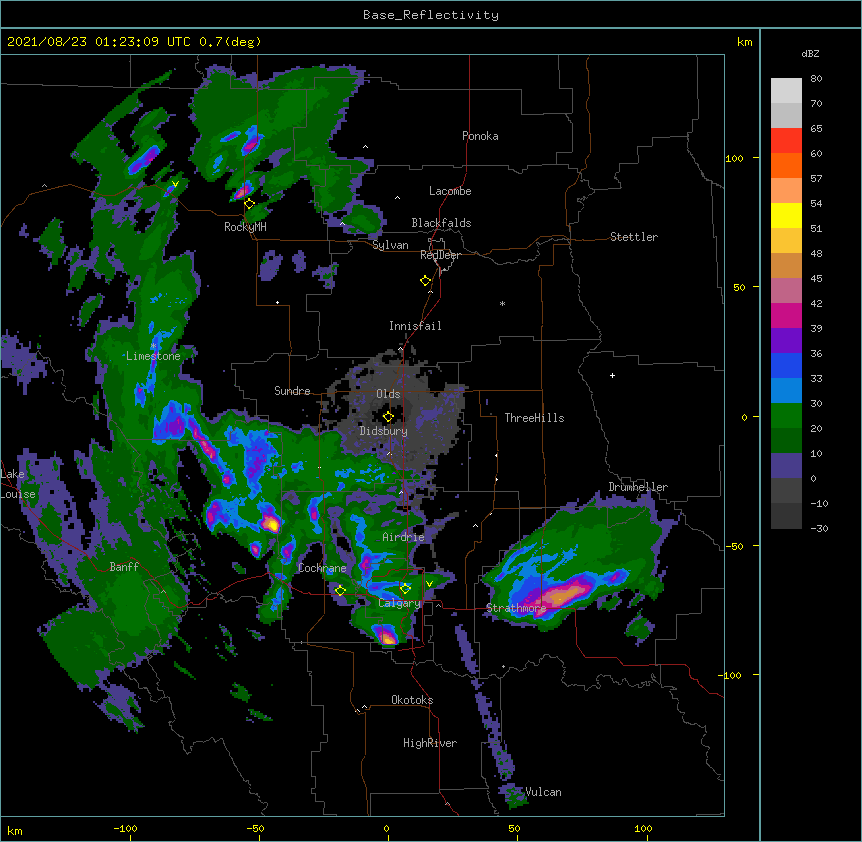Click the yellow marker near RockyMH

[x=249, y=204]
